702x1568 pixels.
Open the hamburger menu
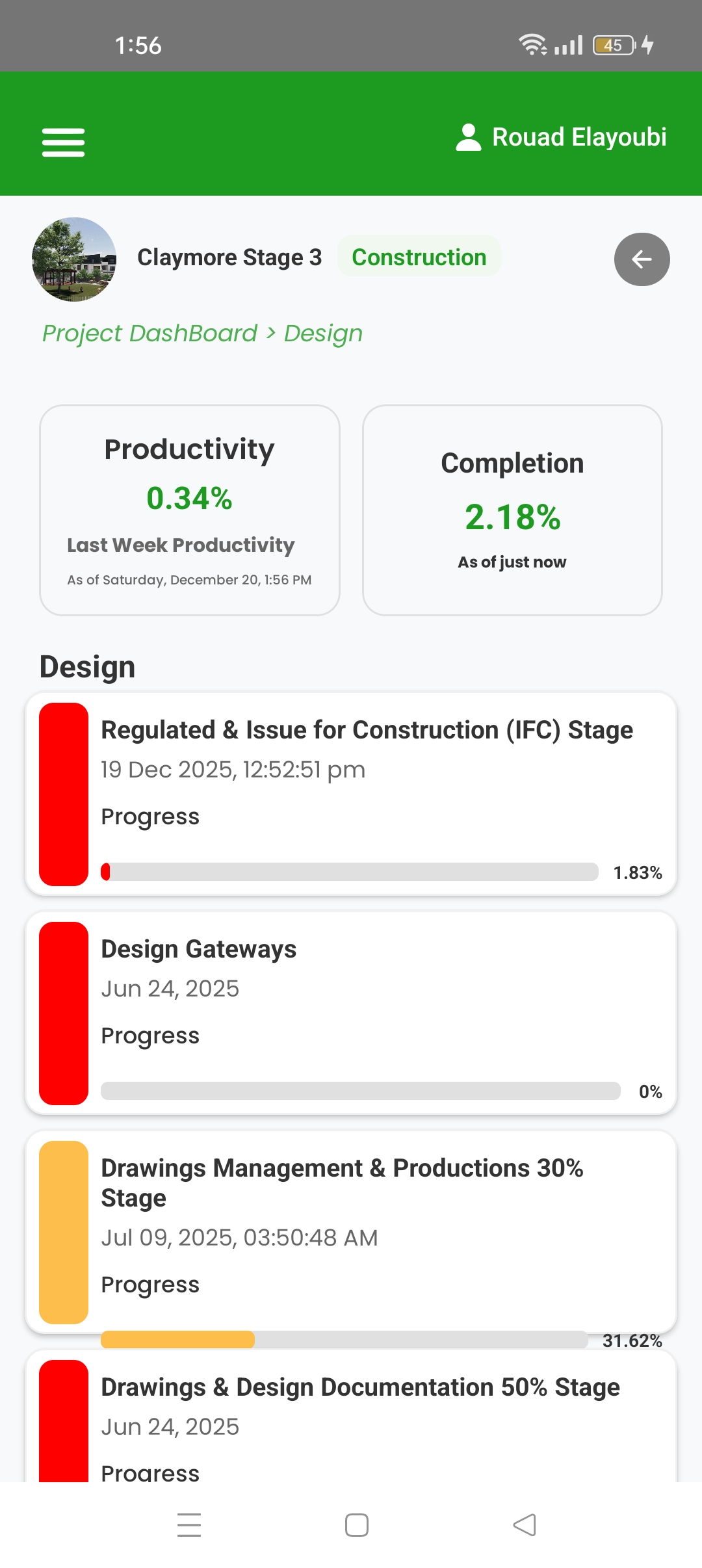click(63, 142)
